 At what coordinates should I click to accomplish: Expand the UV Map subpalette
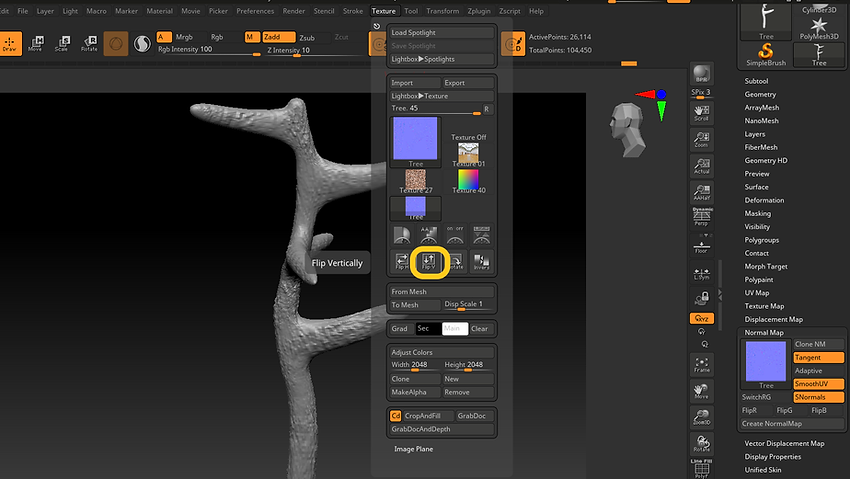tap(757, 293)
